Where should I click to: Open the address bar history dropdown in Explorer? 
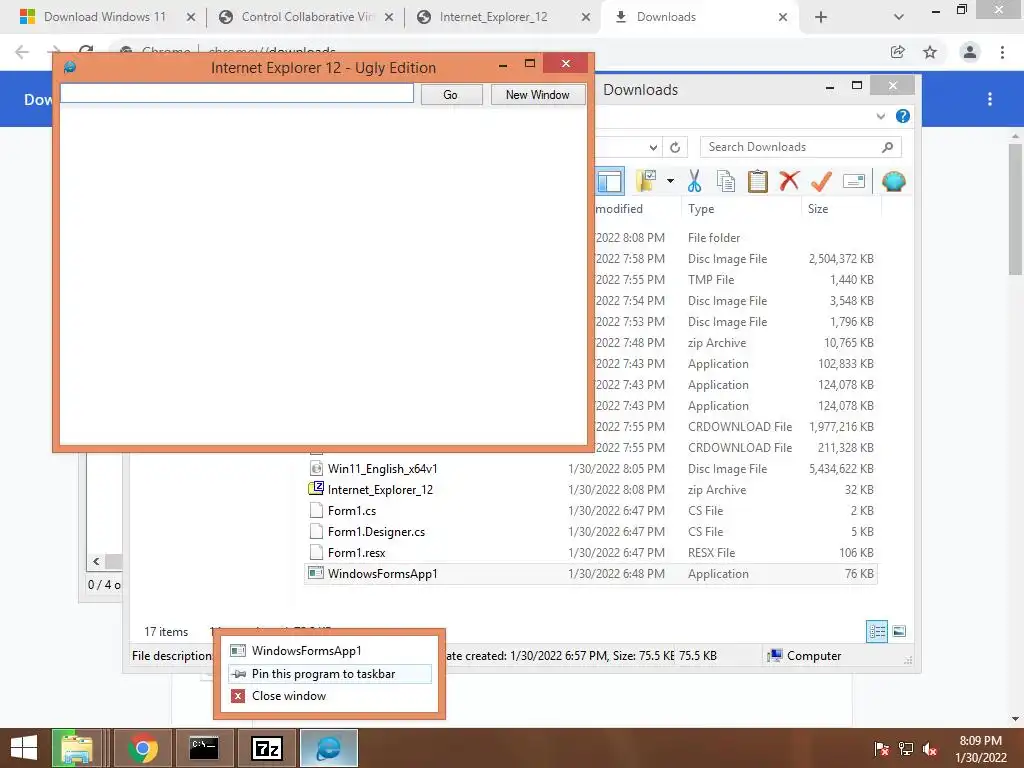tap(653, 148)
